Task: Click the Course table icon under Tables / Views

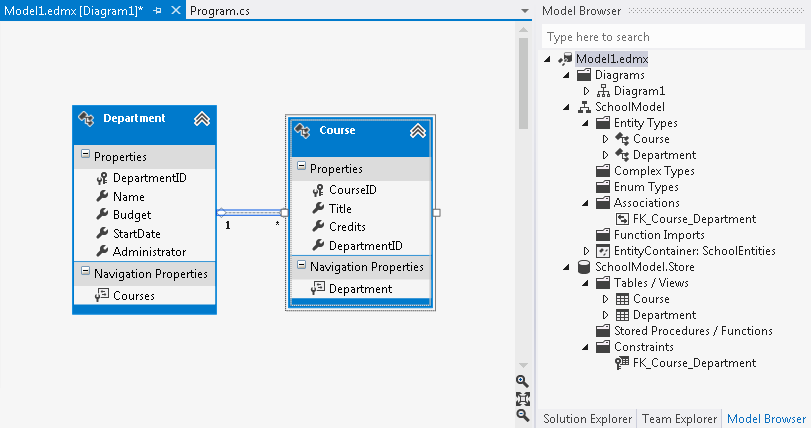Action: 622,299
